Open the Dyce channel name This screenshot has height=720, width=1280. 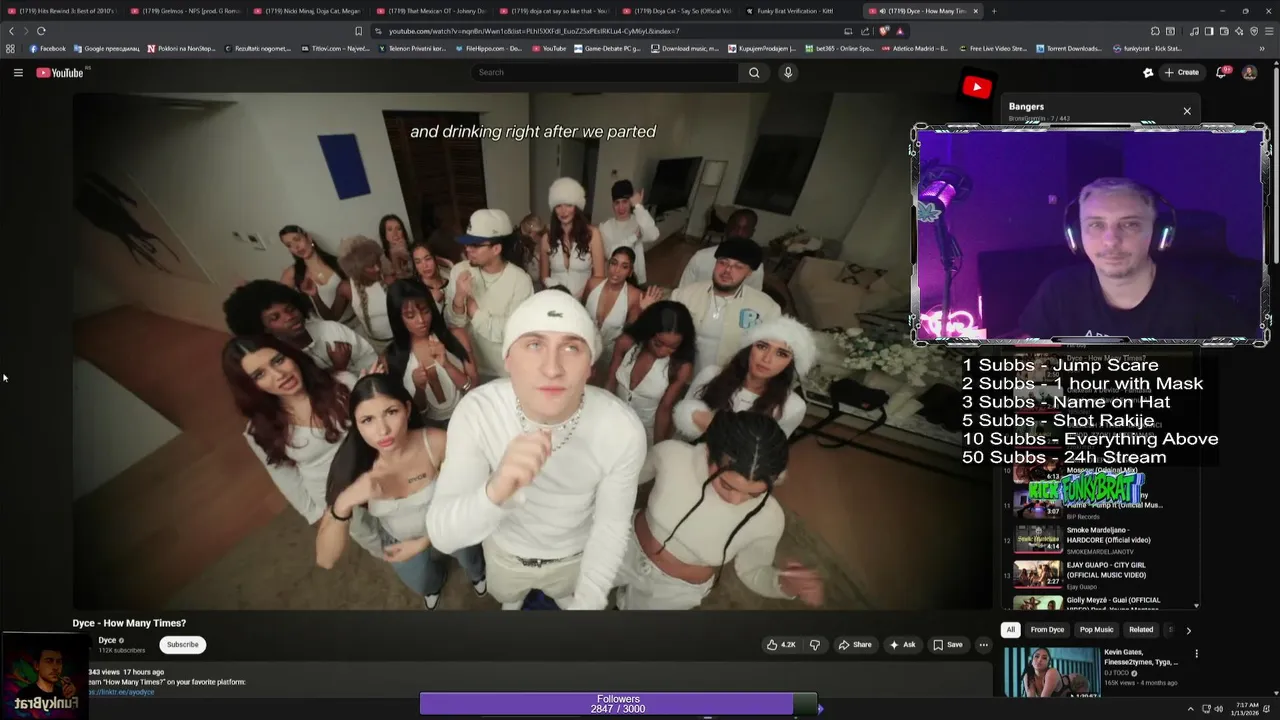point(108,640)
